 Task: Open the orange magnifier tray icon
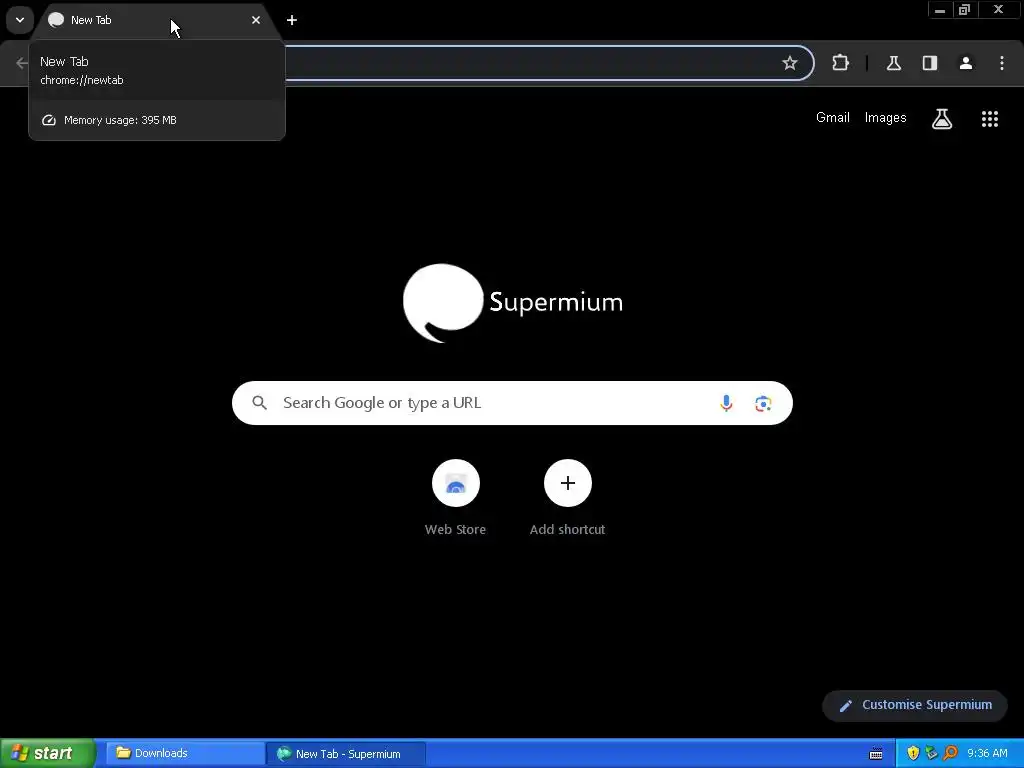point(950,753)
